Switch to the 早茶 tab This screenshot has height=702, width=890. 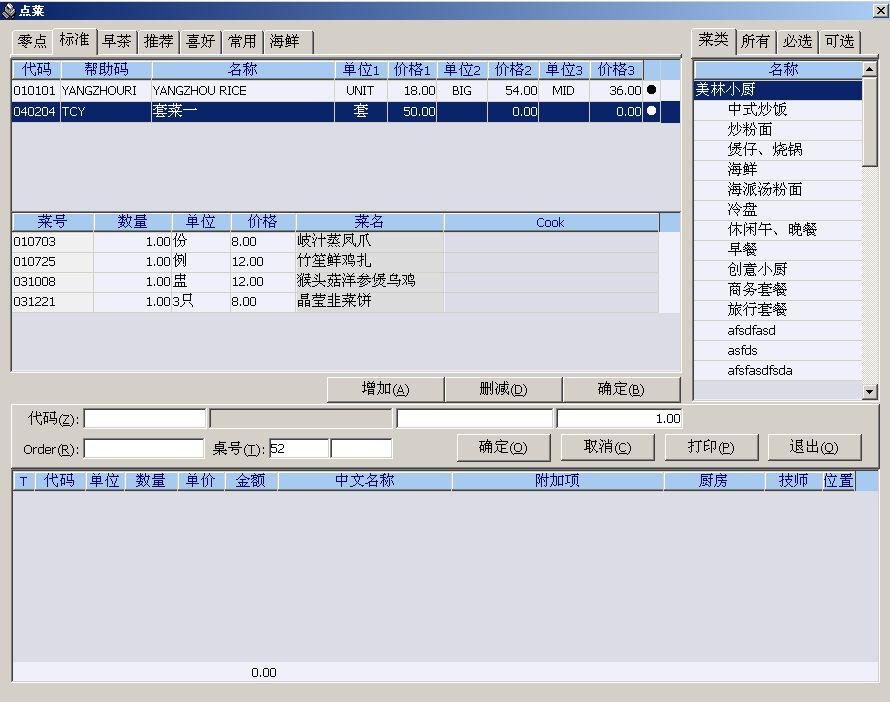(117, 41)
